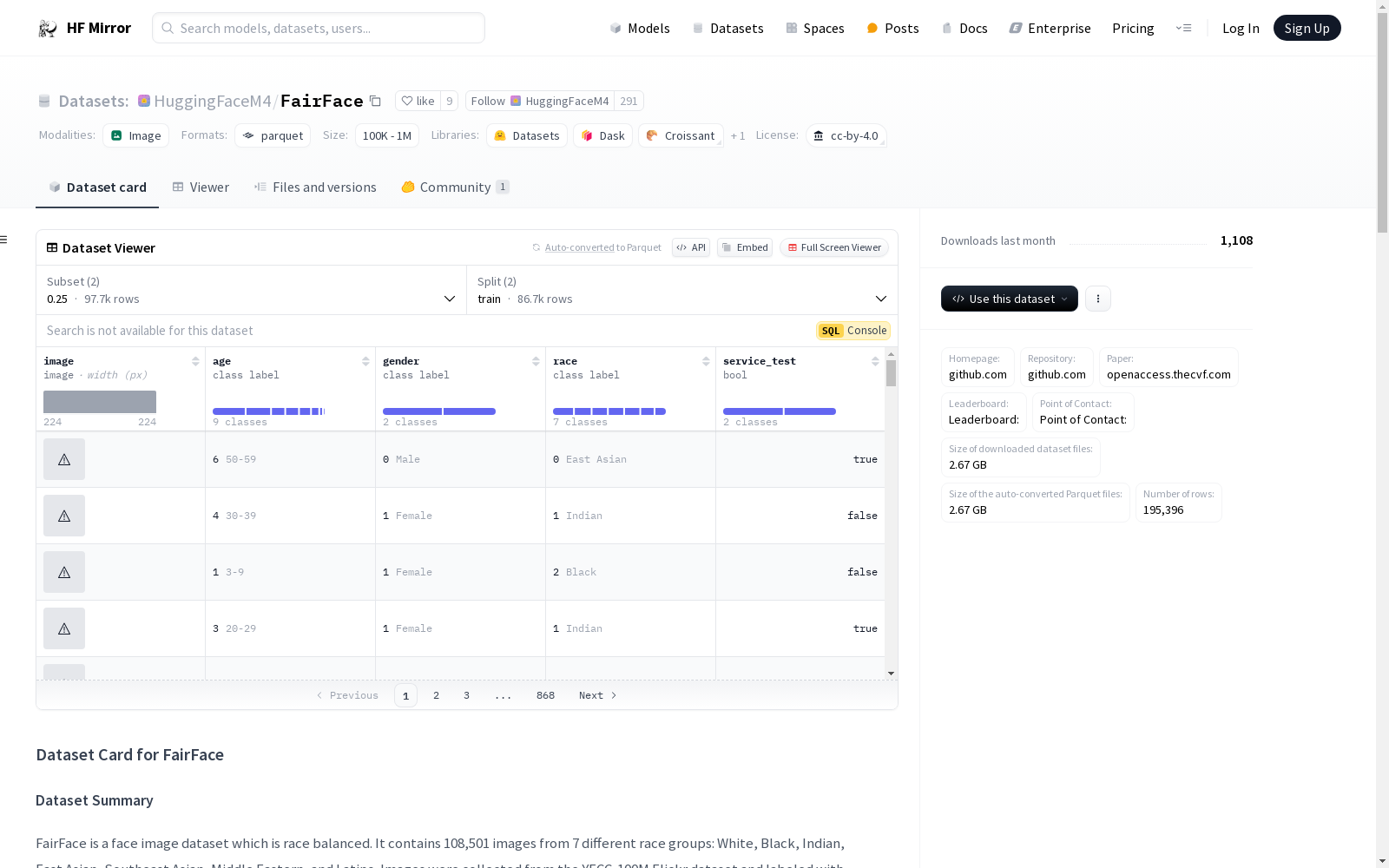Switch to Files and versions tab
The height and width of the screenshot is (868, 1389).
tap(315, 187)
